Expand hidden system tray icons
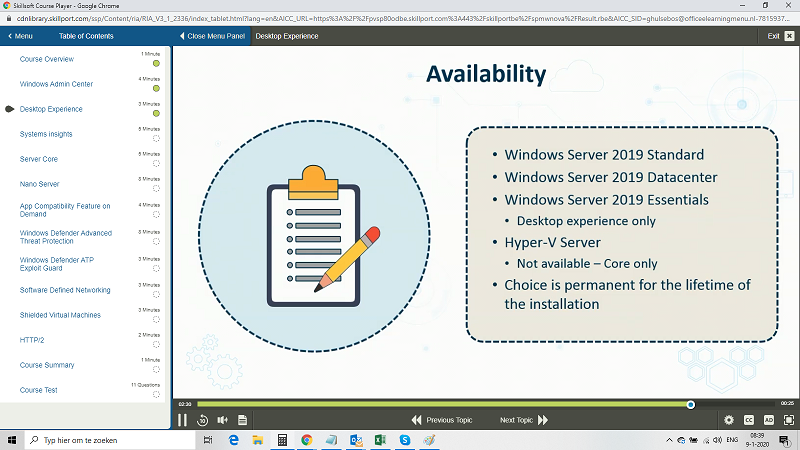Viewport: 800px width, 450px height. [669, 440]
